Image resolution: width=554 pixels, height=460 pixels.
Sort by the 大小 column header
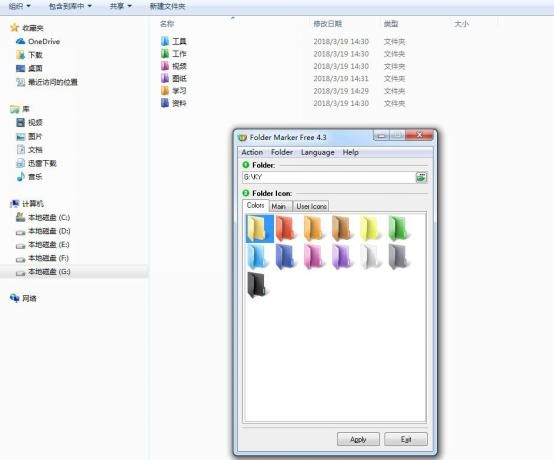coord(461,24)
